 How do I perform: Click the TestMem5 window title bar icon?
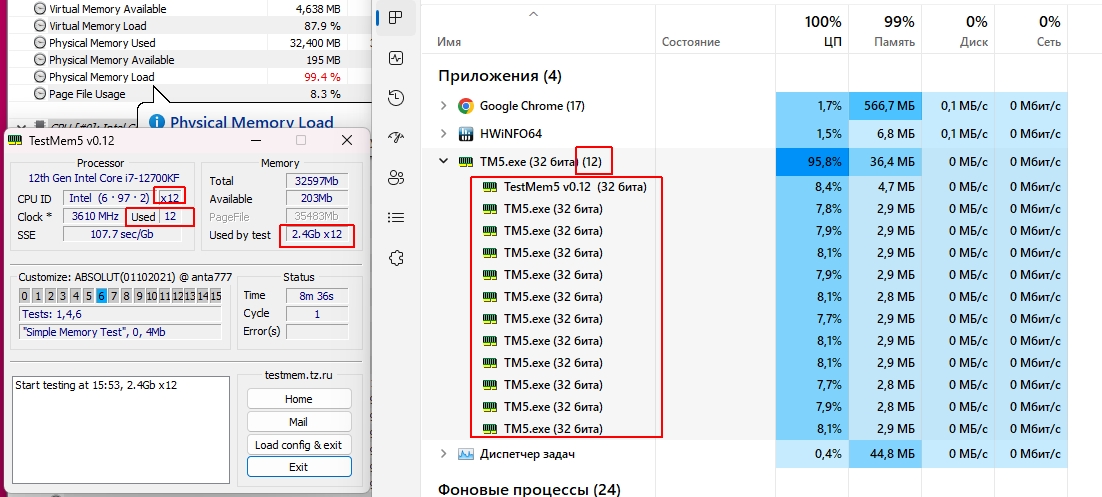pyautogui.click(x=15, y=141)
